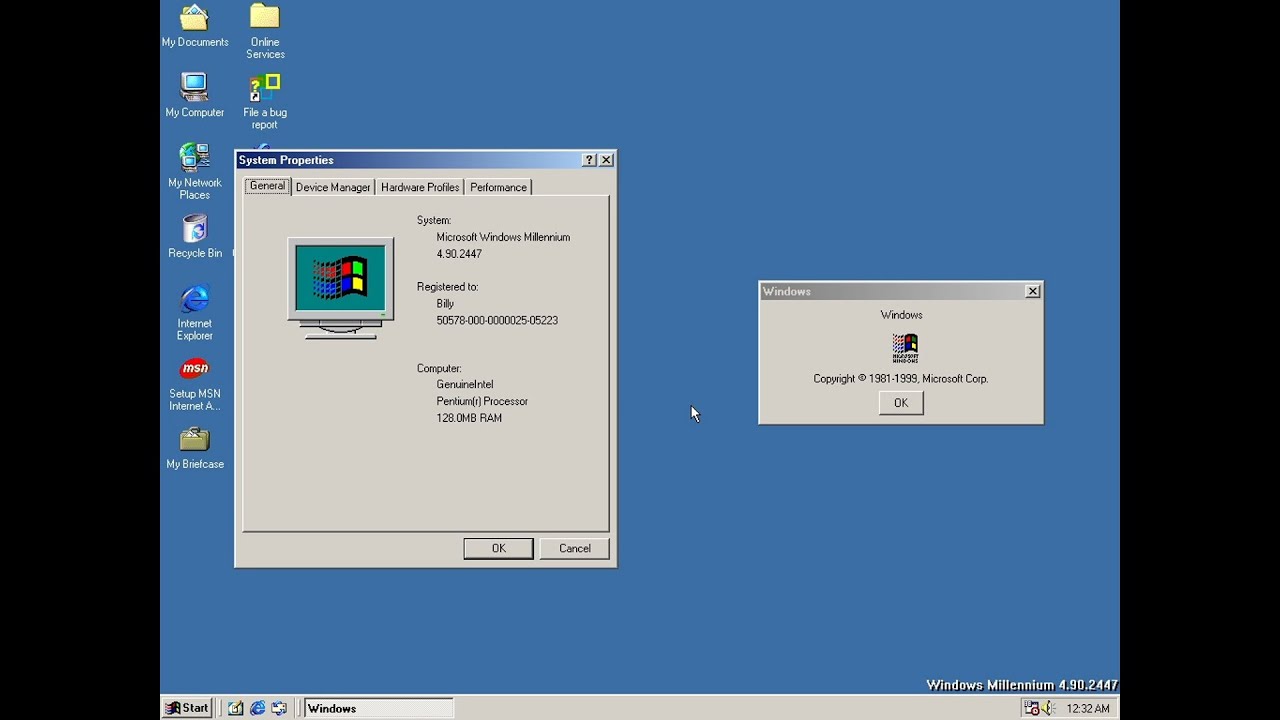Click the 'Pentium(r) Processor' text

[482, 401]
